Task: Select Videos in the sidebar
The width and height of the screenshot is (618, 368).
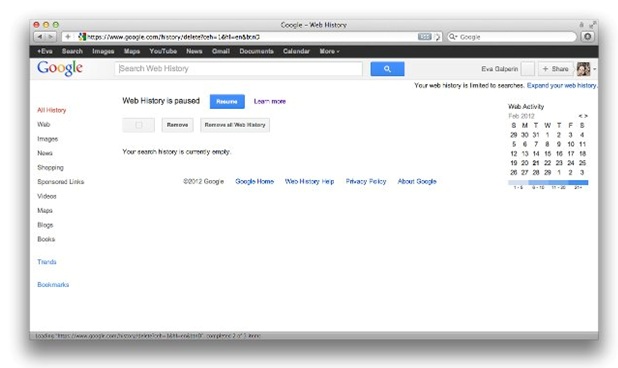Action: click(47, 196)
